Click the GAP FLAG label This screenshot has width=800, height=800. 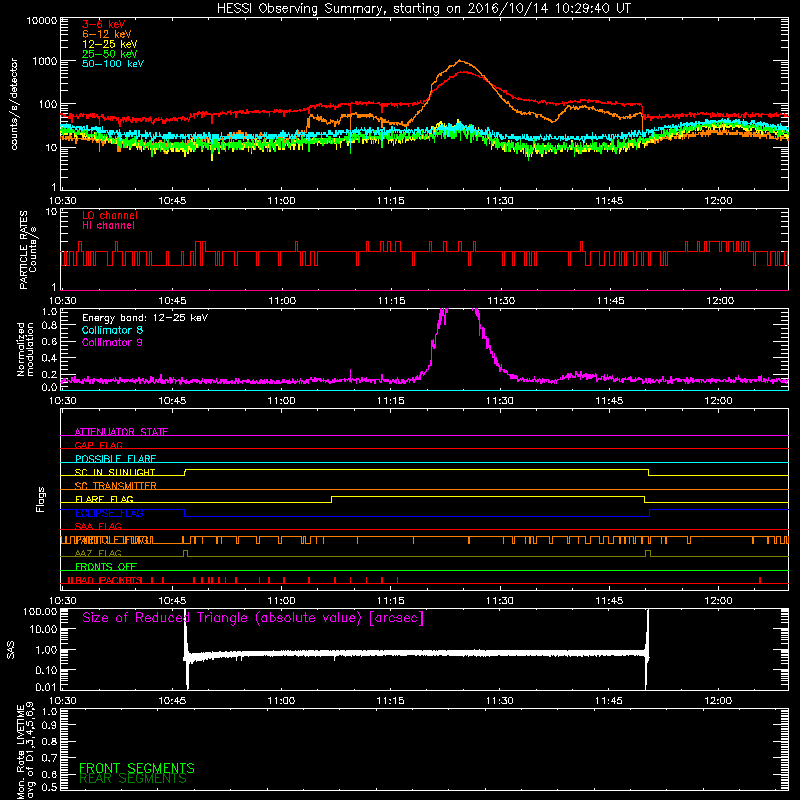click(x=98, y=445)
